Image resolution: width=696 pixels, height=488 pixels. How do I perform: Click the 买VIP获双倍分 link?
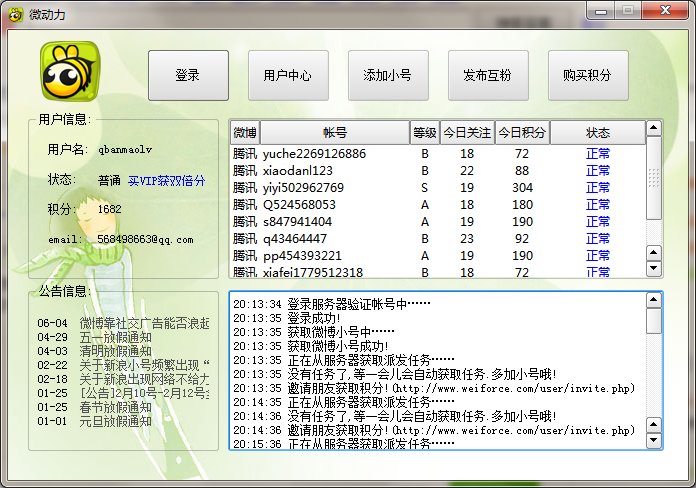point(166,181)
